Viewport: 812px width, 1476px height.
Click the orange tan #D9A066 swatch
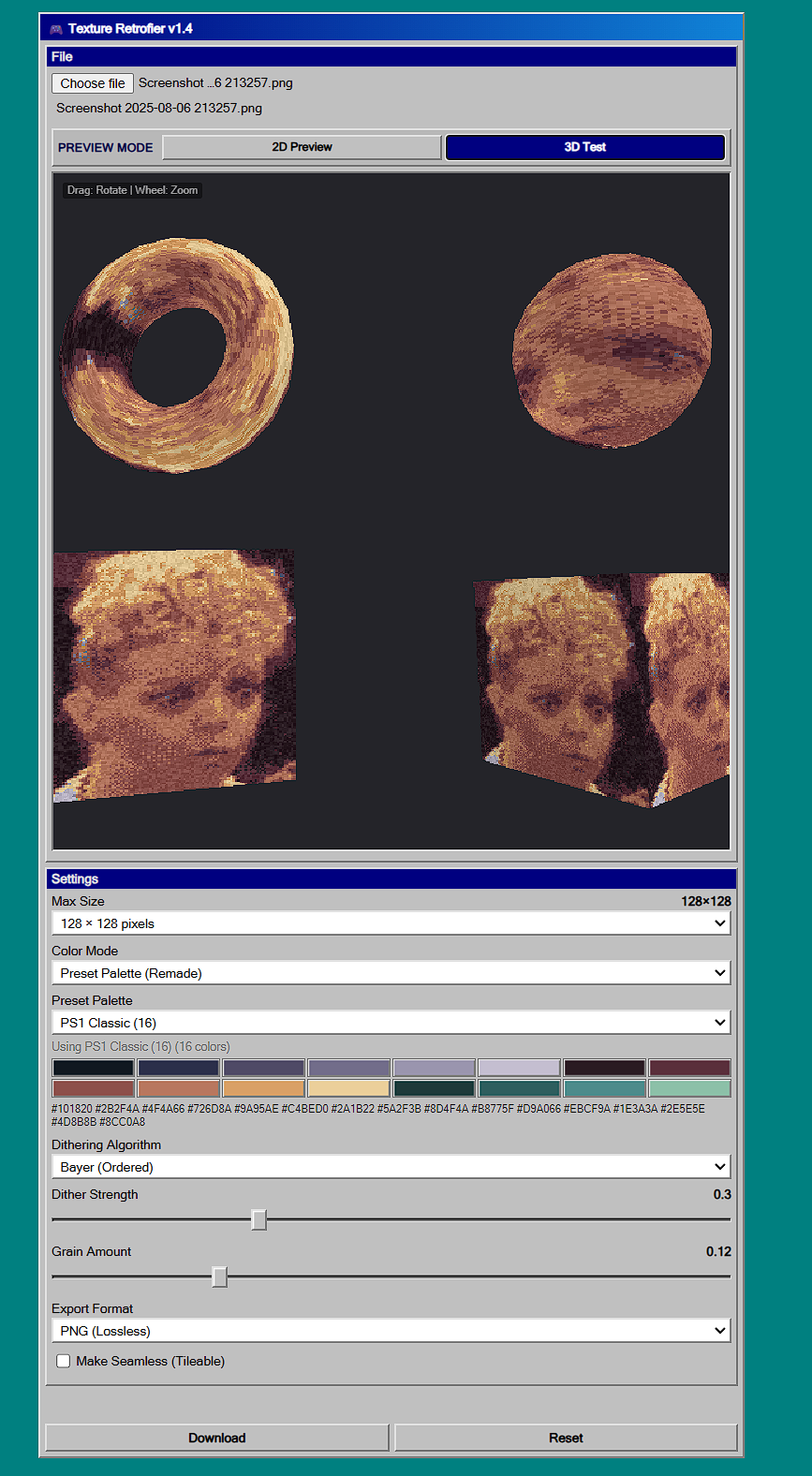click(264, 1088)
